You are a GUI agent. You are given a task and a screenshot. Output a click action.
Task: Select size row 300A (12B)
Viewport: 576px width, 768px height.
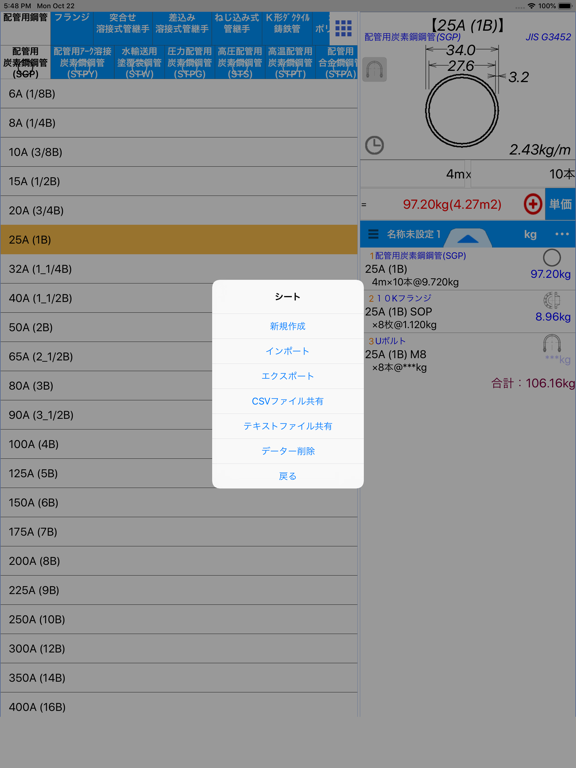[x=179, y=648]
